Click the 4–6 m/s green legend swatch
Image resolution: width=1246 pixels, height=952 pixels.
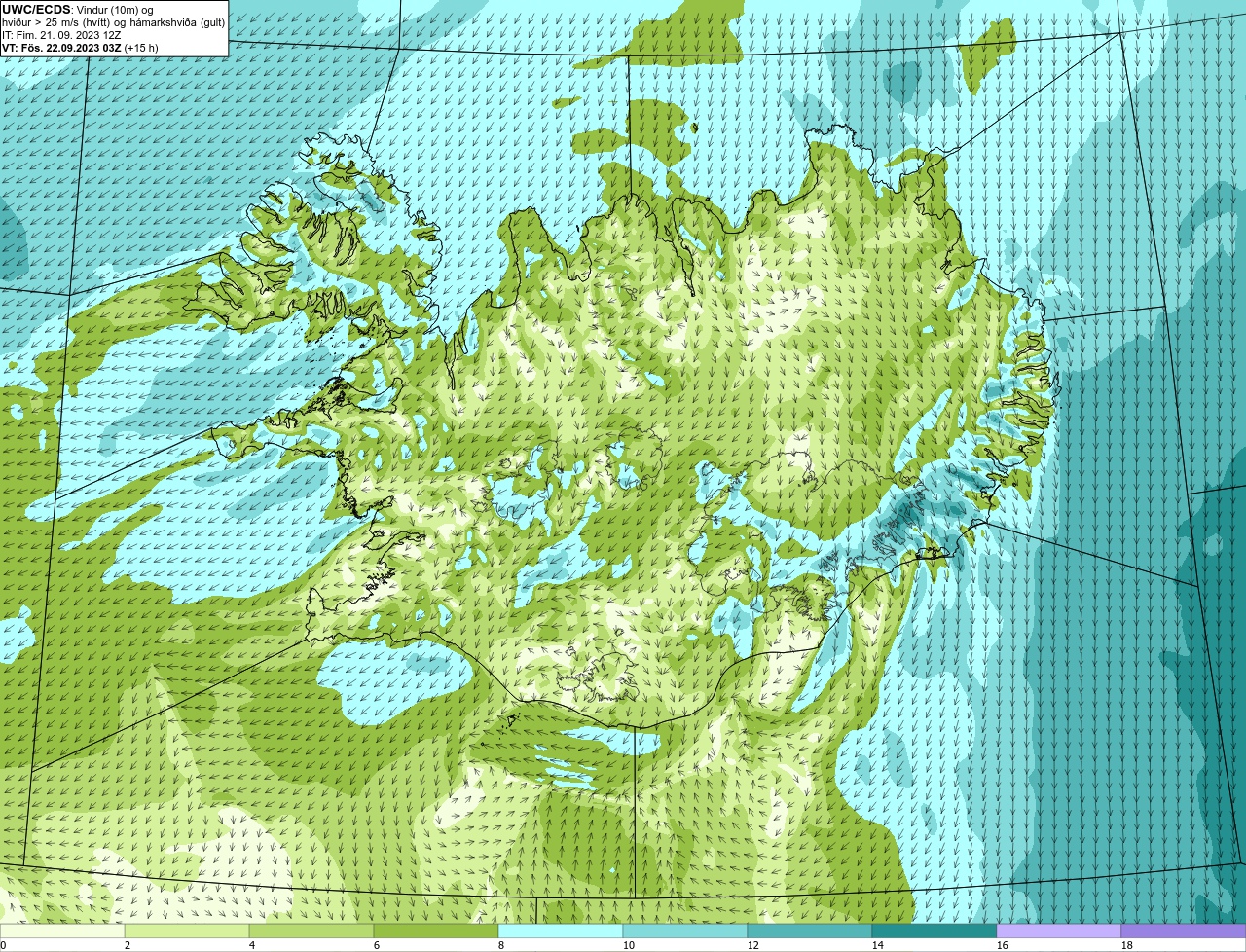pos(311,932)
